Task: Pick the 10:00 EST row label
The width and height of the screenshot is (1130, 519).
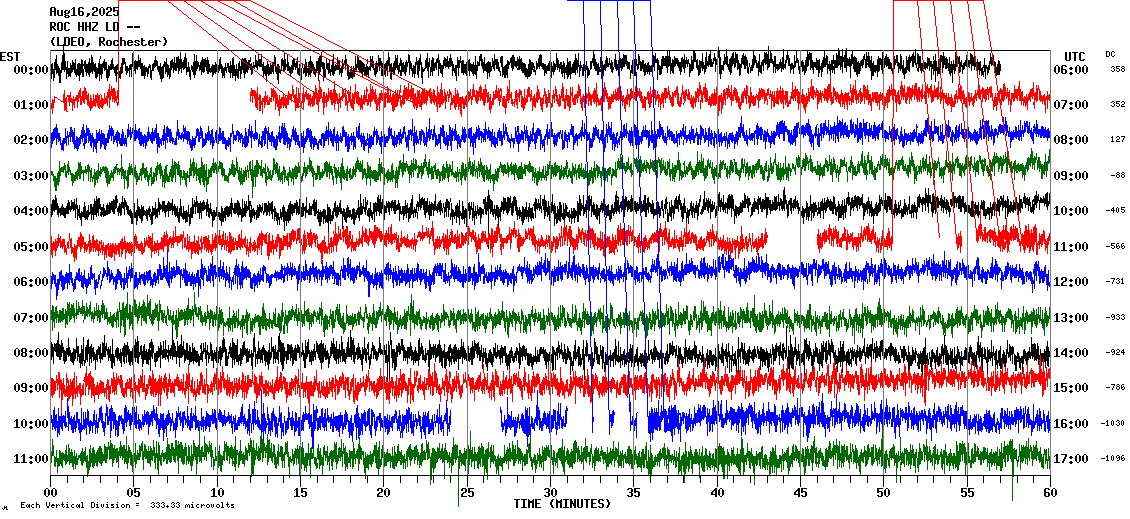Action: pos(31,424)
